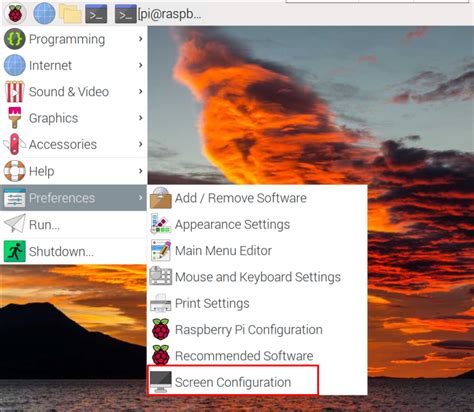This screenshot has height=412, width=474.
Task: Select Screen Configuration from Preferences
Action: tap(257, 382)
